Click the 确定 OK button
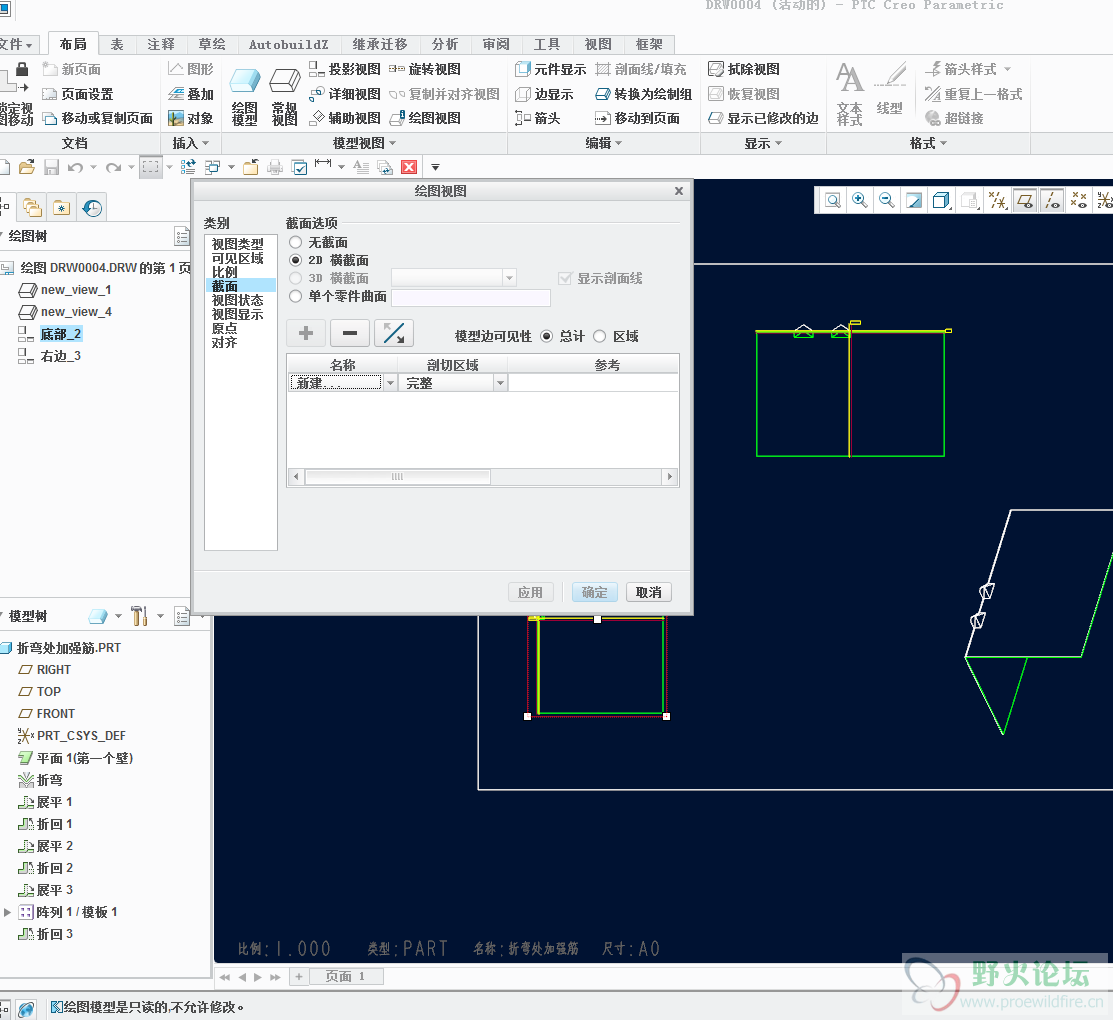The image size is (1113, 1020). coord(595,592)
